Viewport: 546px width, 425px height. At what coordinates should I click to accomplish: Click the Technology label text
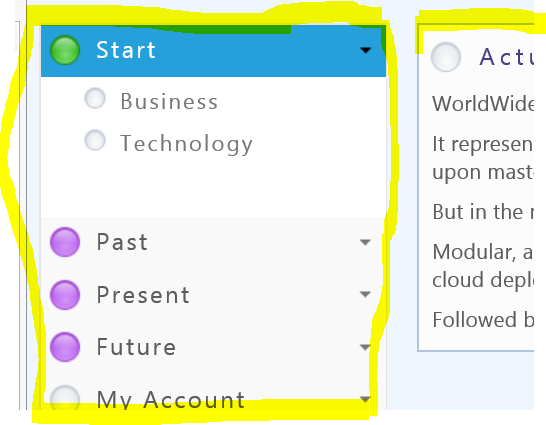(186, 144)
